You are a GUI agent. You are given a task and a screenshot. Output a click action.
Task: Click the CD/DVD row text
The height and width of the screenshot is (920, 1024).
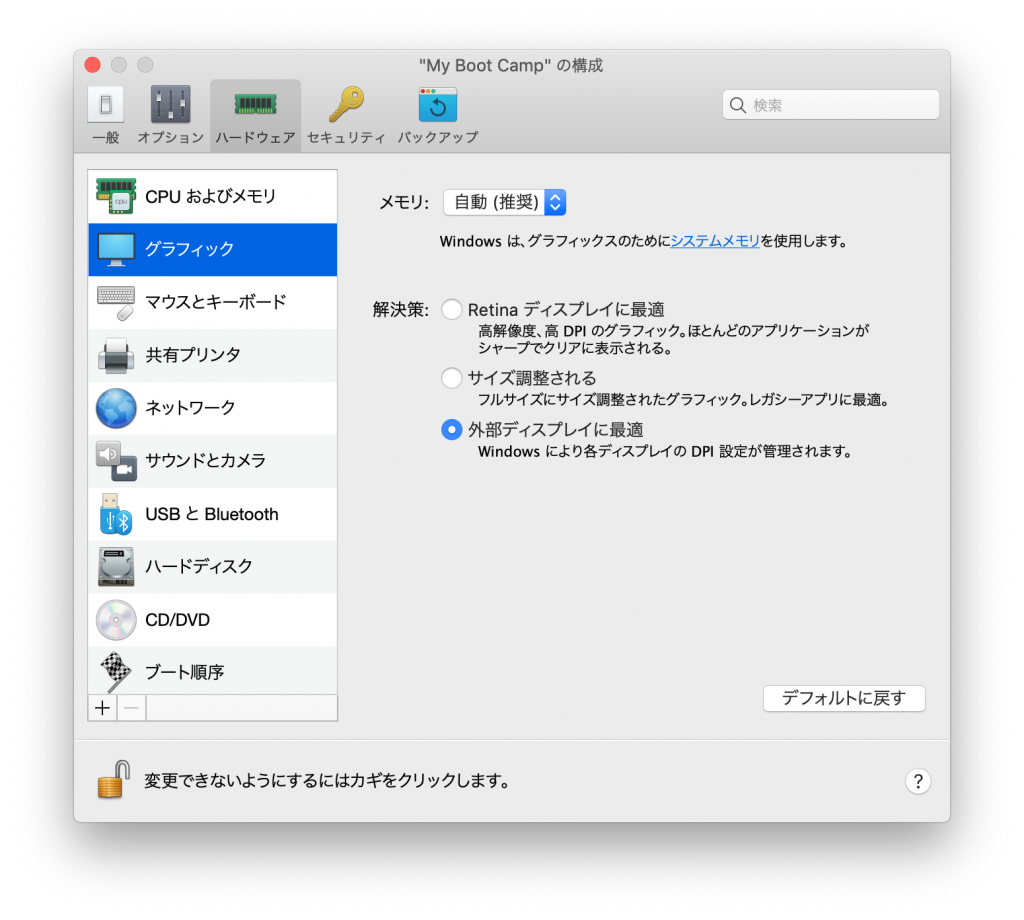point(177,620)
